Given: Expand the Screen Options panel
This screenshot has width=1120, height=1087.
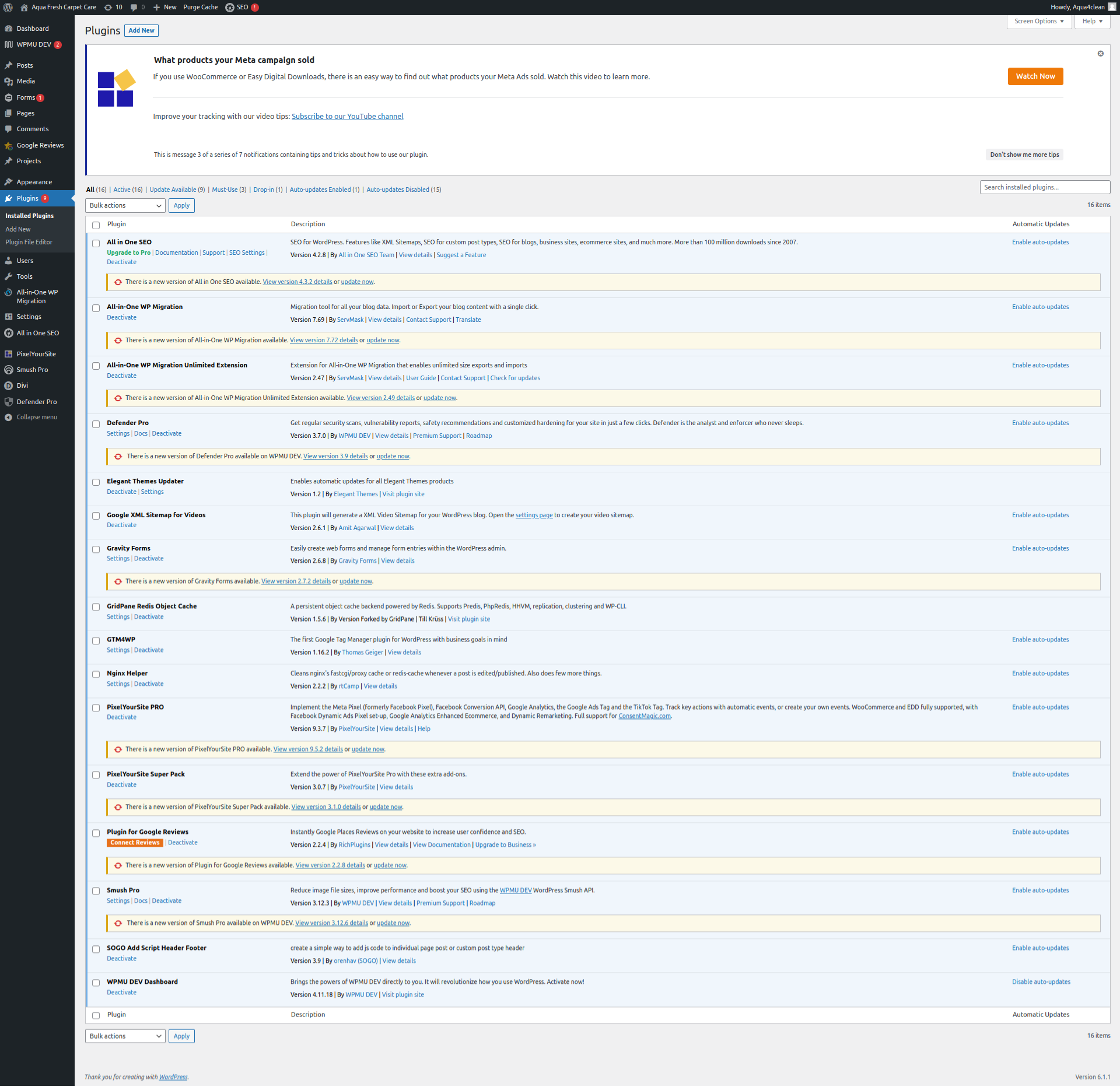Looking at the screenshot, I should [x=1039, y=21].
